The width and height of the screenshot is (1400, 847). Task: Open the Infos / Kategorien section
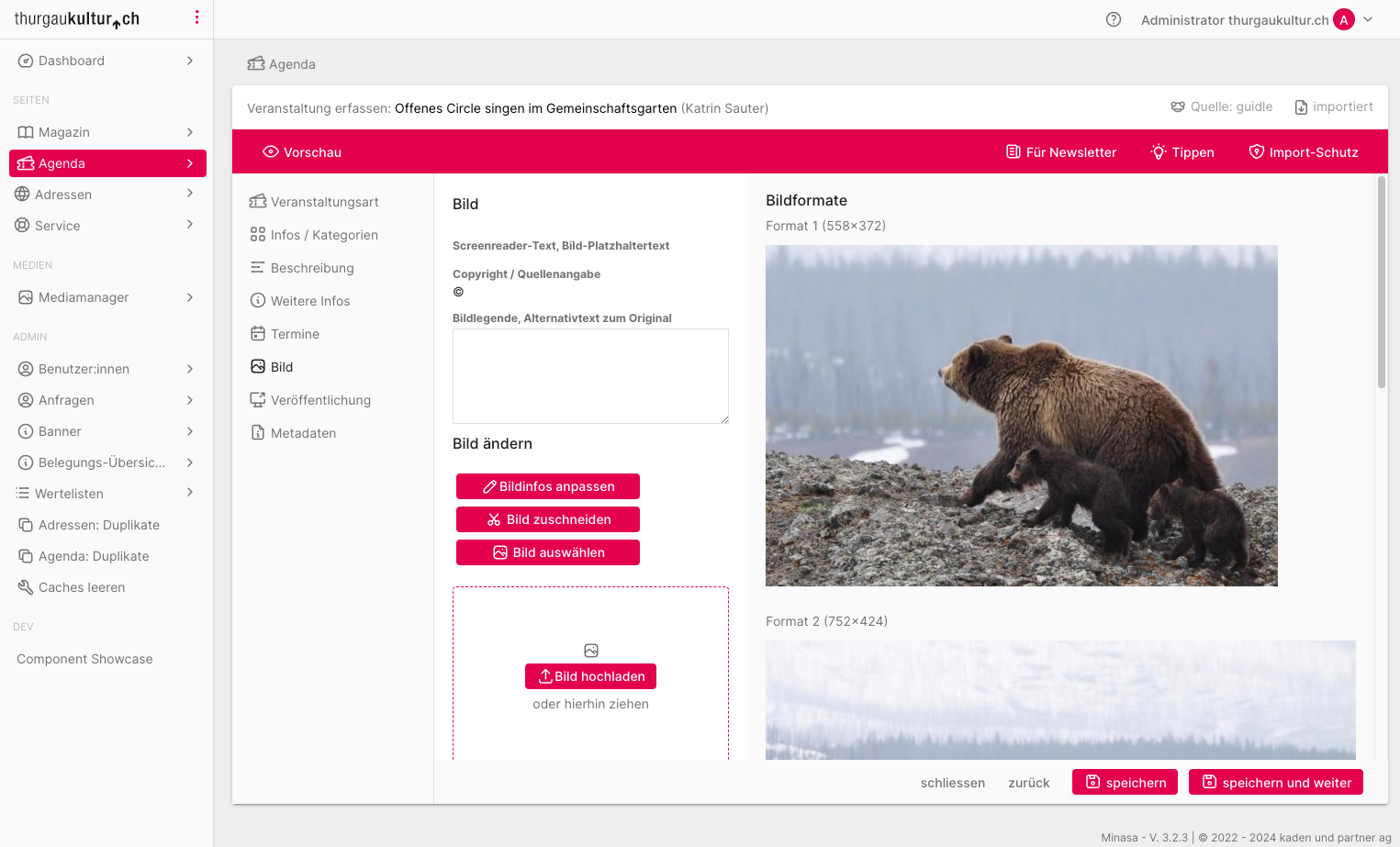click(314, 235)
